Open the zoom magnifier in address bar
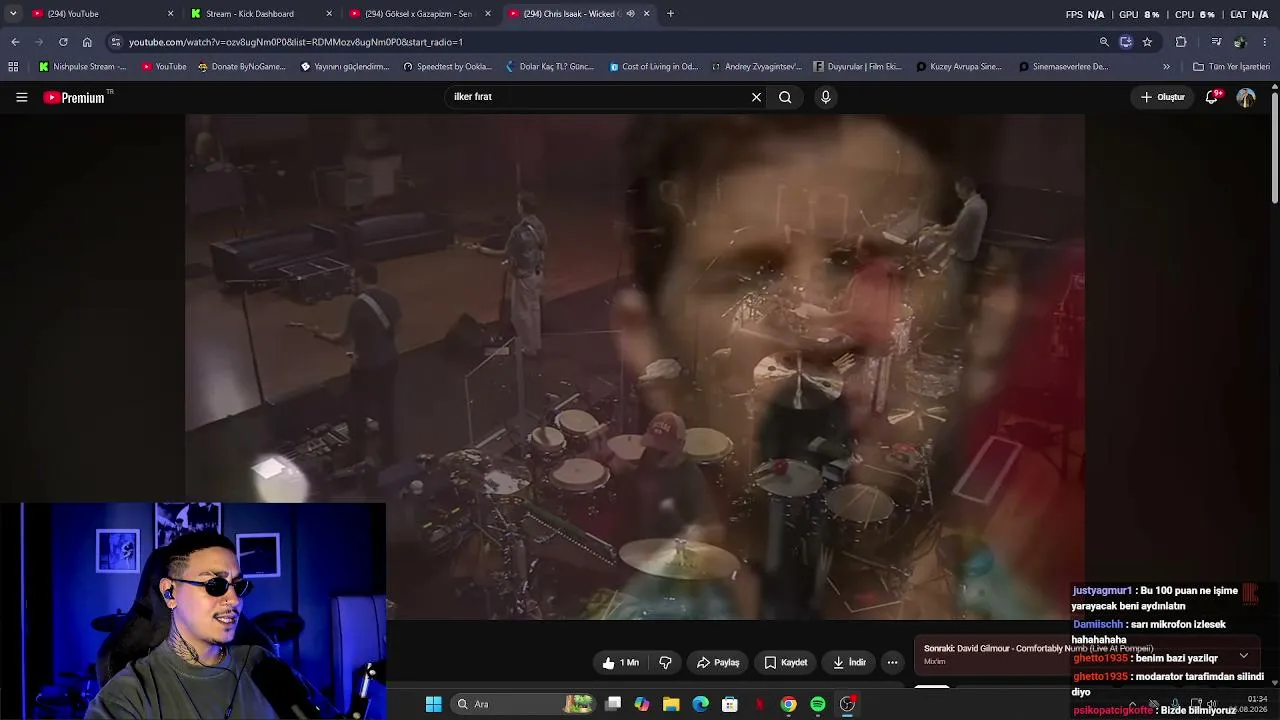The image size is (1280, 720). click(x=1104, y=42)
